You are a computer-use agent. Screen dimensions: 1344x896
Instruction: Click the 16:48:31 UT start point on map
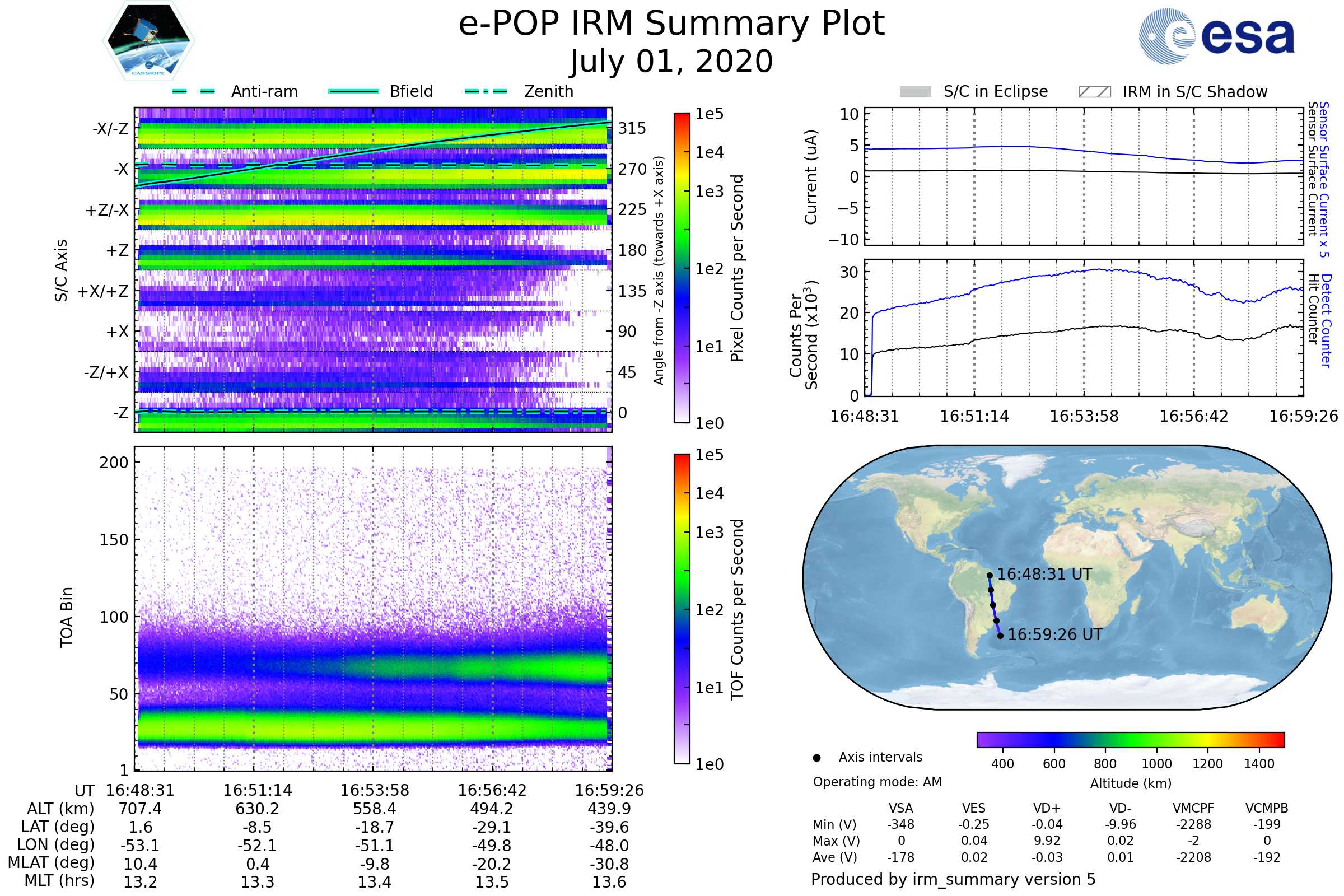pos(990,576)
